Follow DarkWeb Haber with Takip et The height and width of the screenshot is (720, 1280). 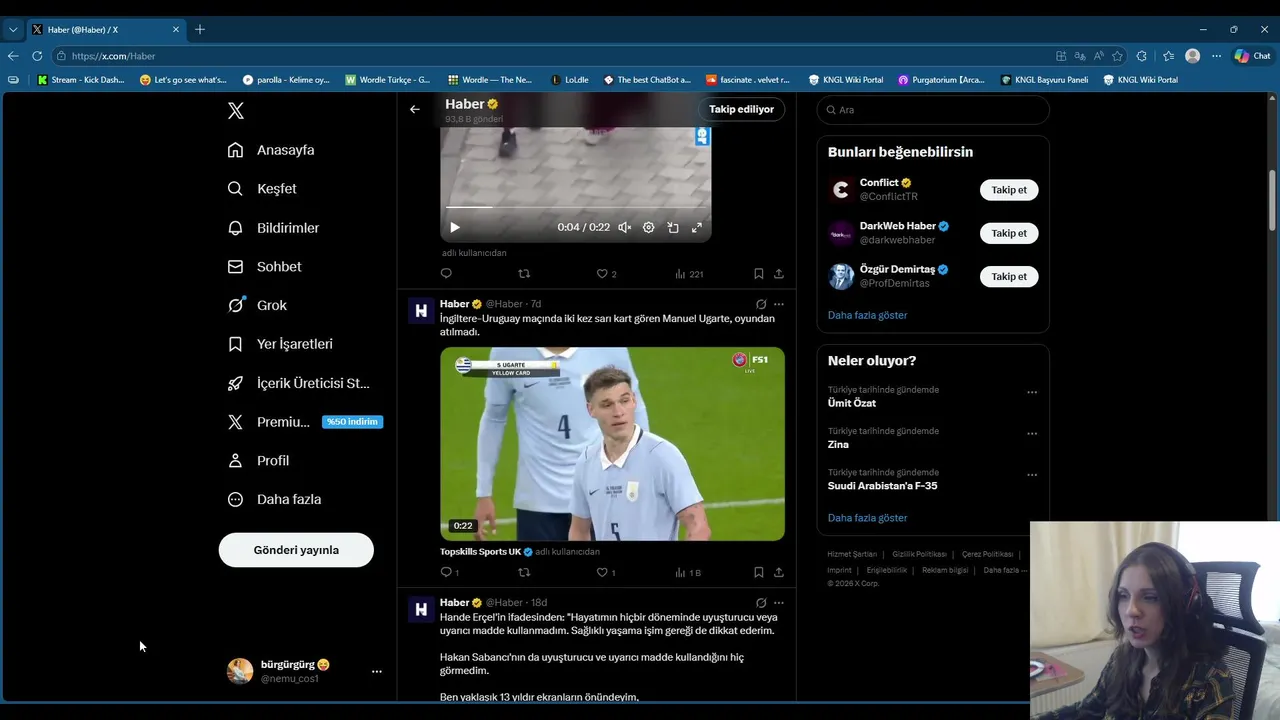pos(1009,233)
